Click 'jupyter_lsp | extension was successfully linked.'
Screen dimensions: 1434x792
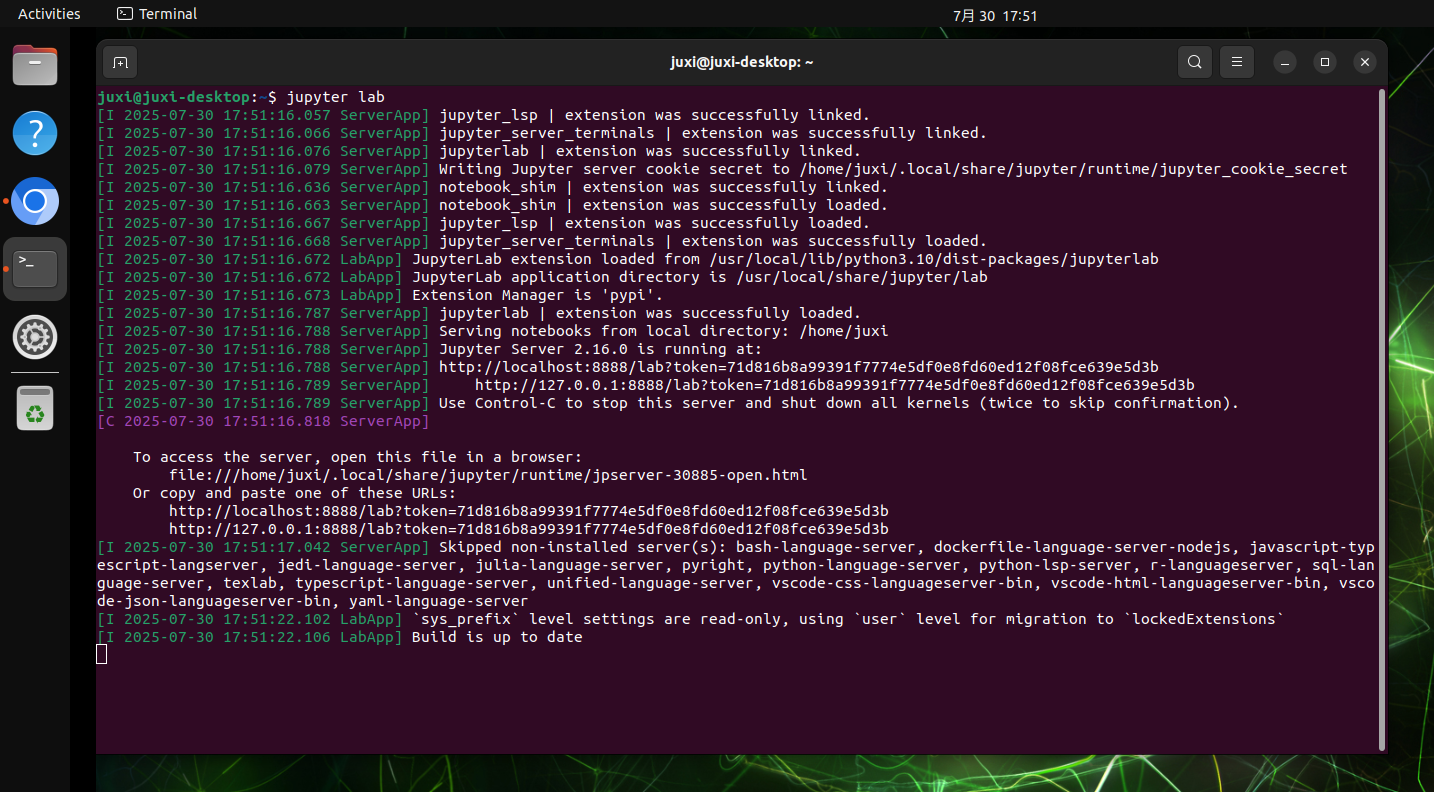pos(655,115)
